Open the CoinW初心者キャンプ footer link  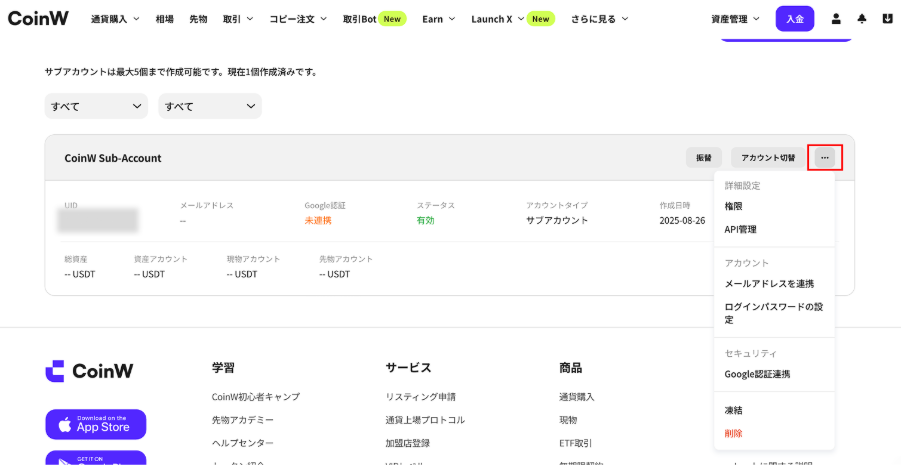tap(256, 397)
